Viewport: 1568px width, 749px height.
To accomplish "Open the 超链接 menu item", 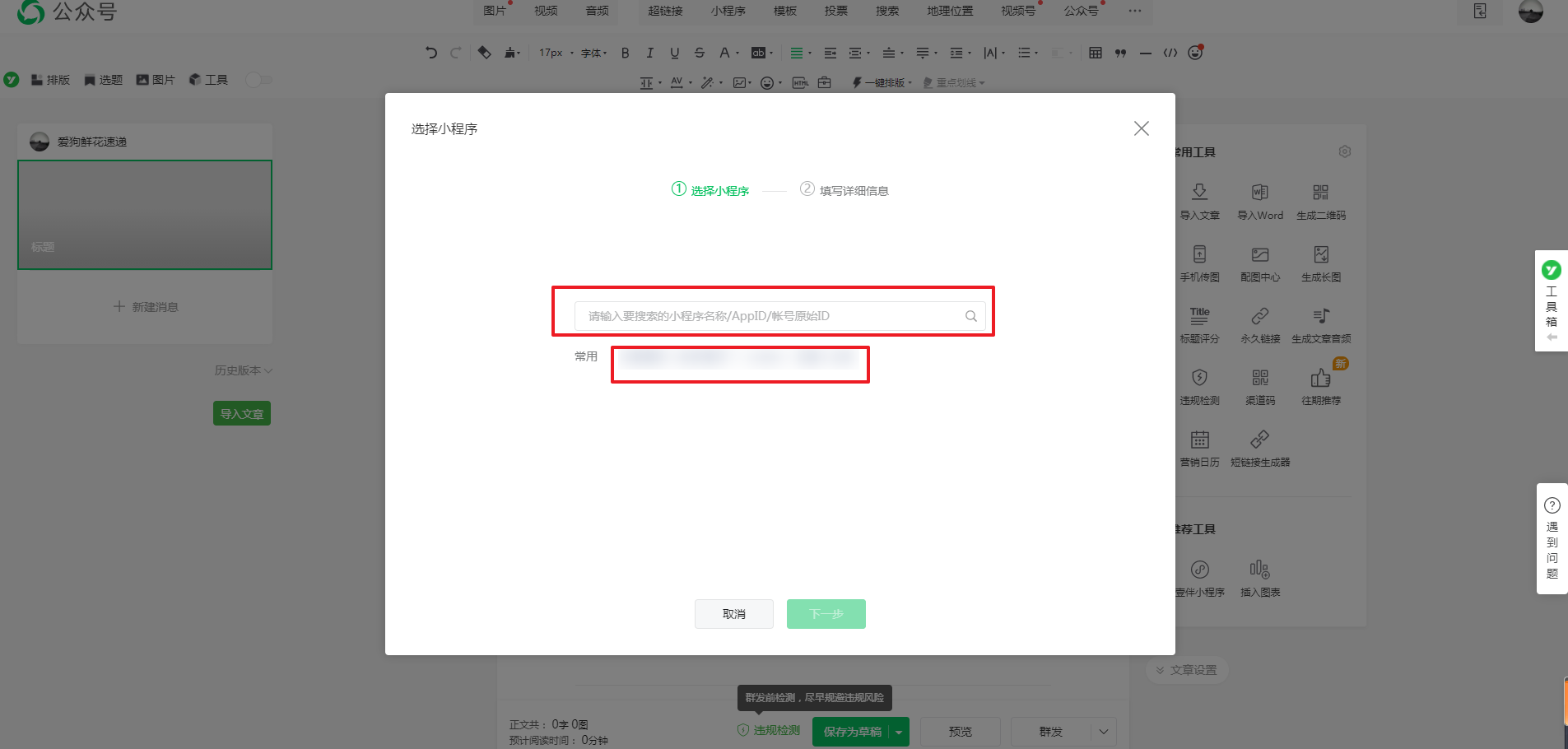I will click(x=665, y=11).
